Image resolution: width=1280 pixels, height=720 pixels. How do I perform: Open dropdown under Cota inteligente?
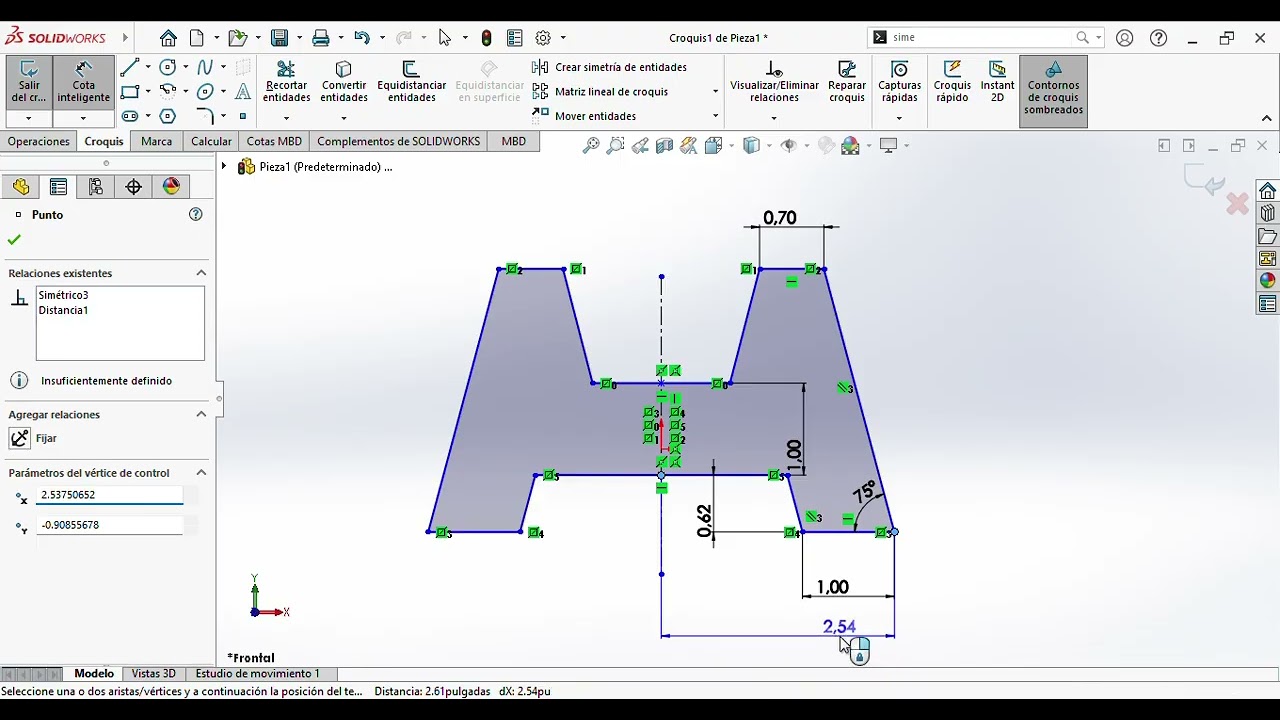click(84, 118)
